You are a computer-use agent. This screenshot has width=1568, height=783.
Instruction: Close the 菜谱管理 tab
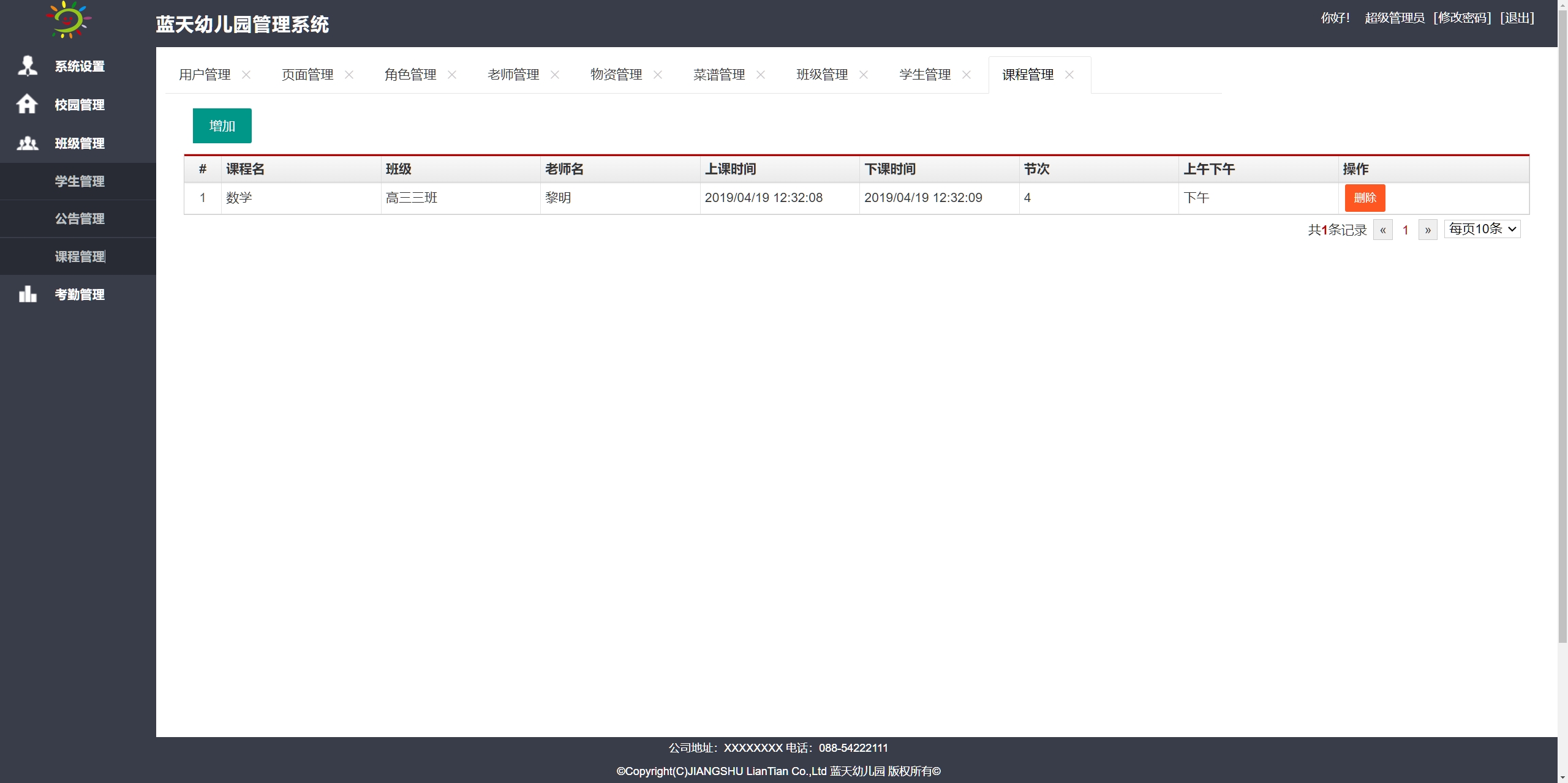pos(761,75)
